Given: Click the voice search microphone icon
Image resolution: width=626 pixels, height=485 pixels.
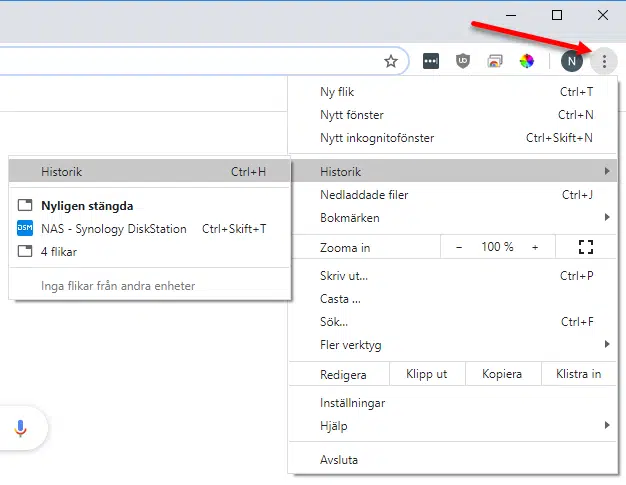Looking at the screenshot, I should 20,428.
